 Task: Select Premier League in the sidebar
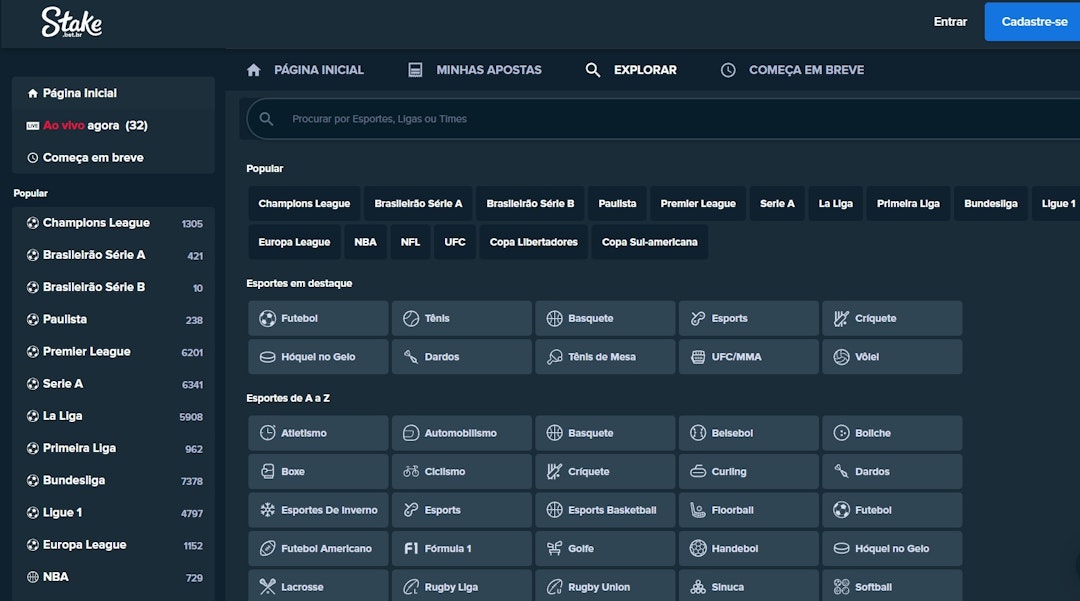point(114,352)
